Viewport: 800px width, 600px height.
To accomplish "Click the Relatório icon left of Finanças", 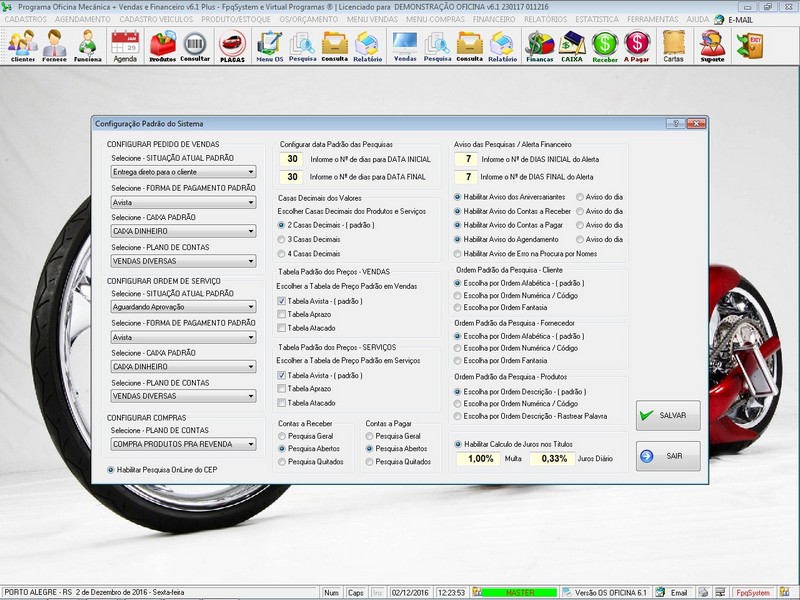I will coord(503,45).
